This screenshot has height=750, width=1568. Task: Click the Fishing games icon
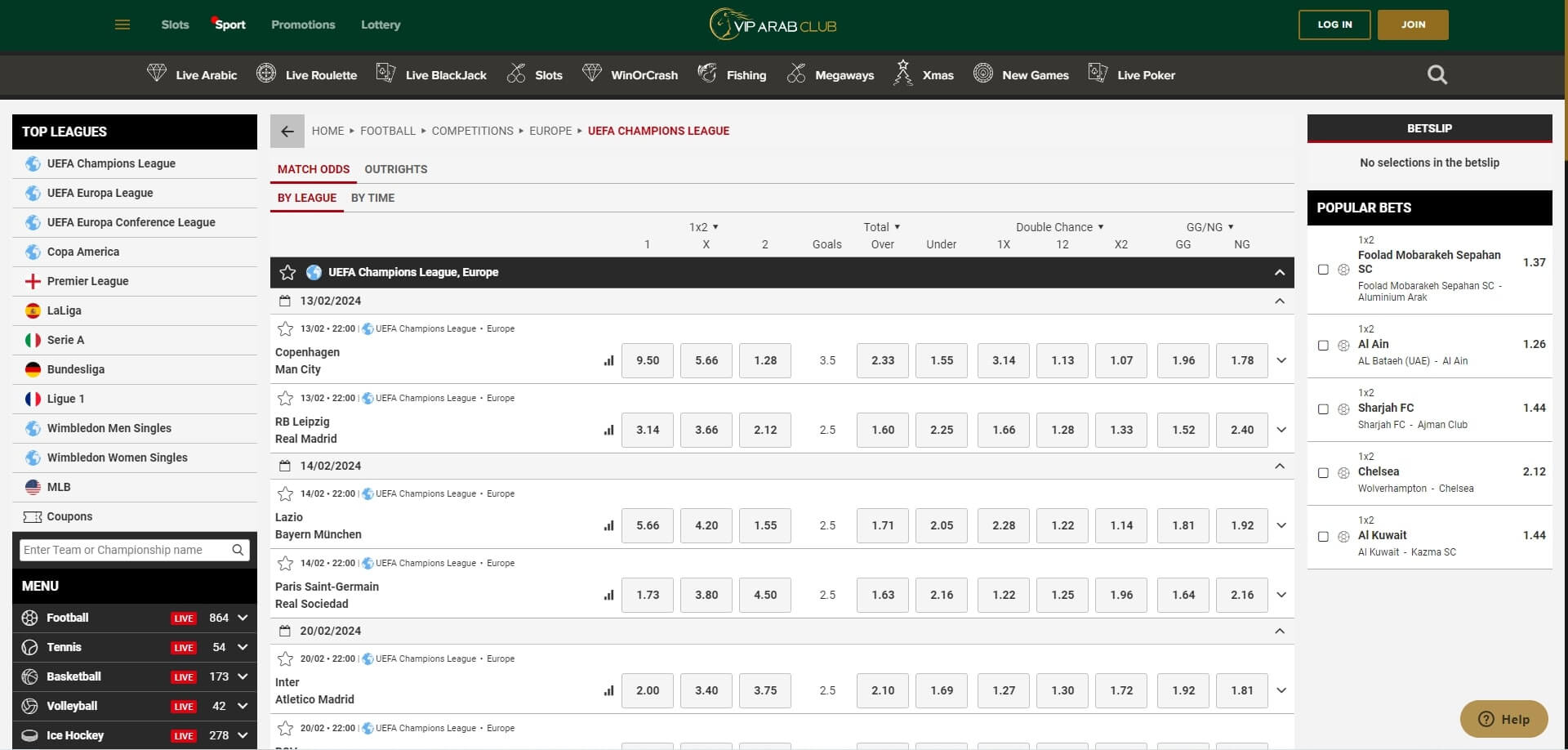pyautogui.click(x=707, y=74)
